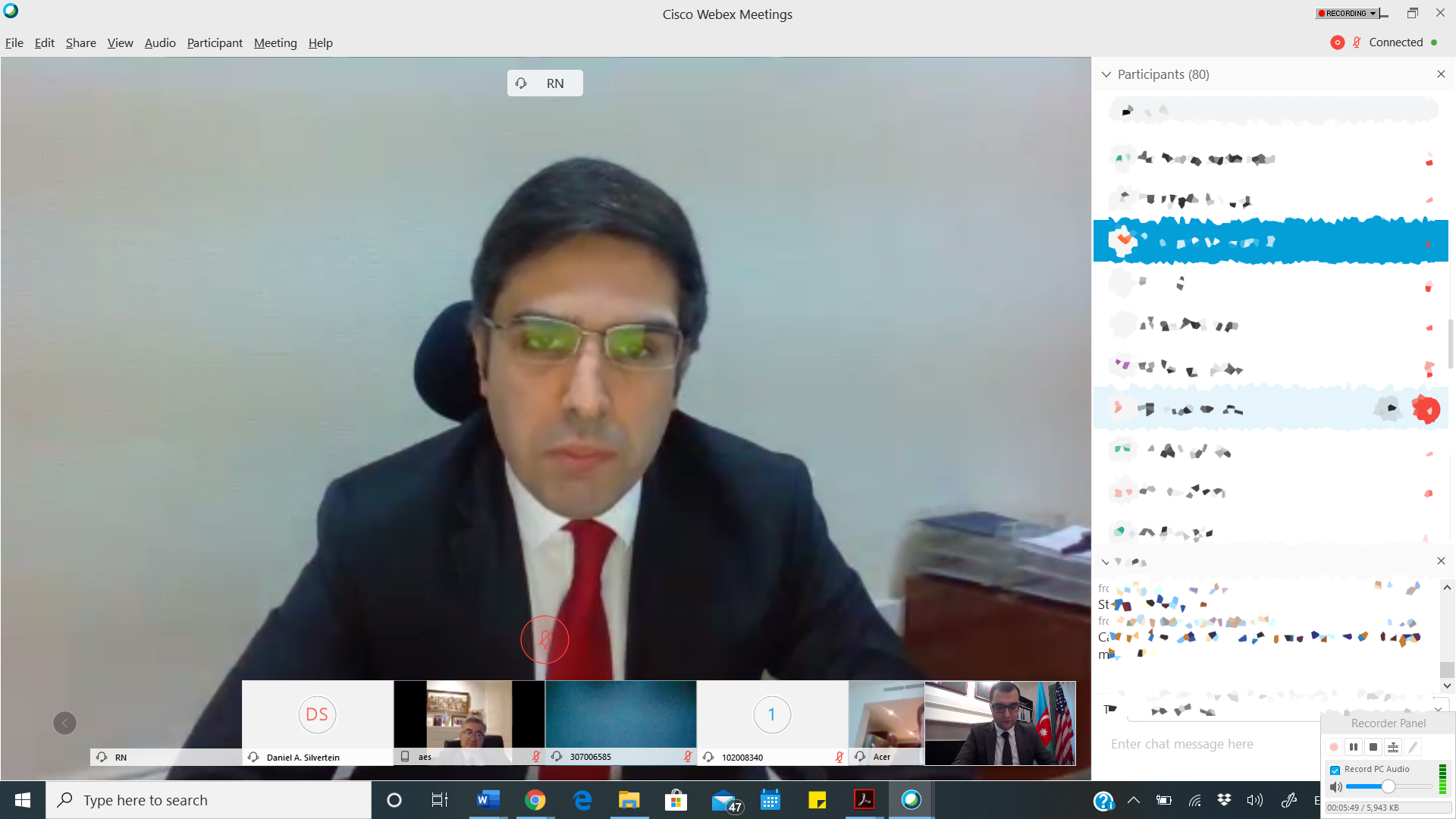Click the film-strip marker button in Recorder Panel

(x=1393, y=748)
